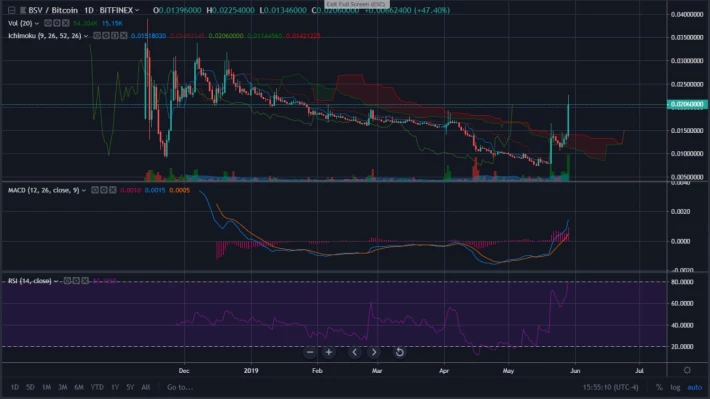
Task: Select 6M time range
Action: point(79,387)
